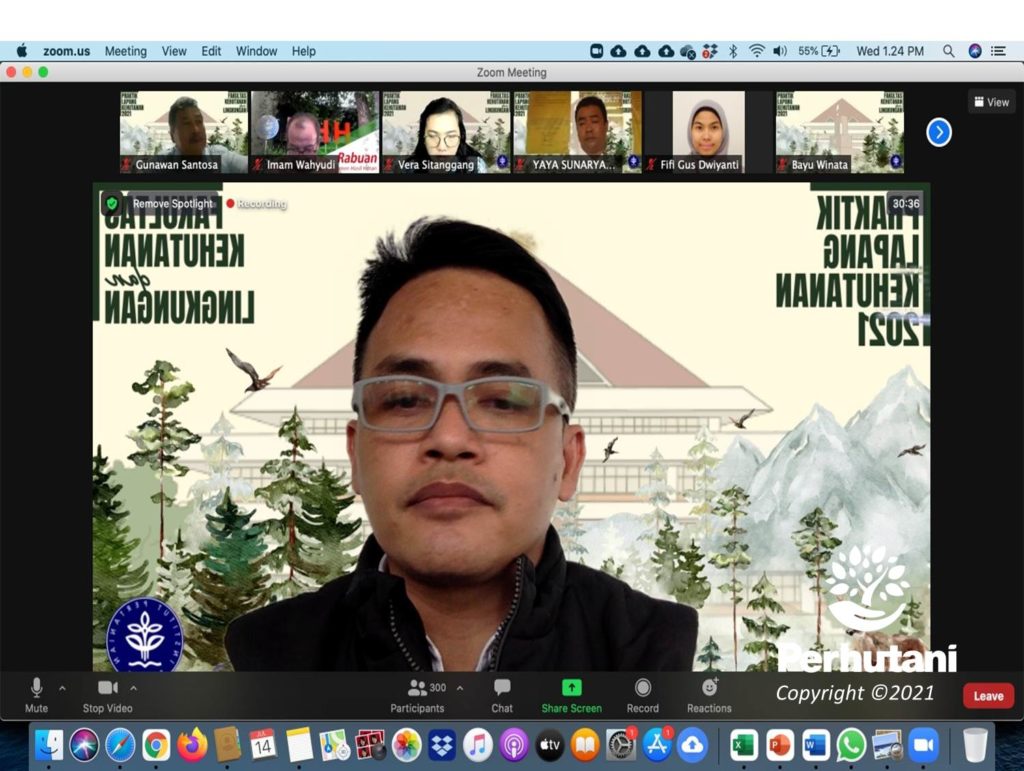Viewport: 1024px width, 771px height.
Task: Click the green encryption shield icon
Action: point(112,203)
